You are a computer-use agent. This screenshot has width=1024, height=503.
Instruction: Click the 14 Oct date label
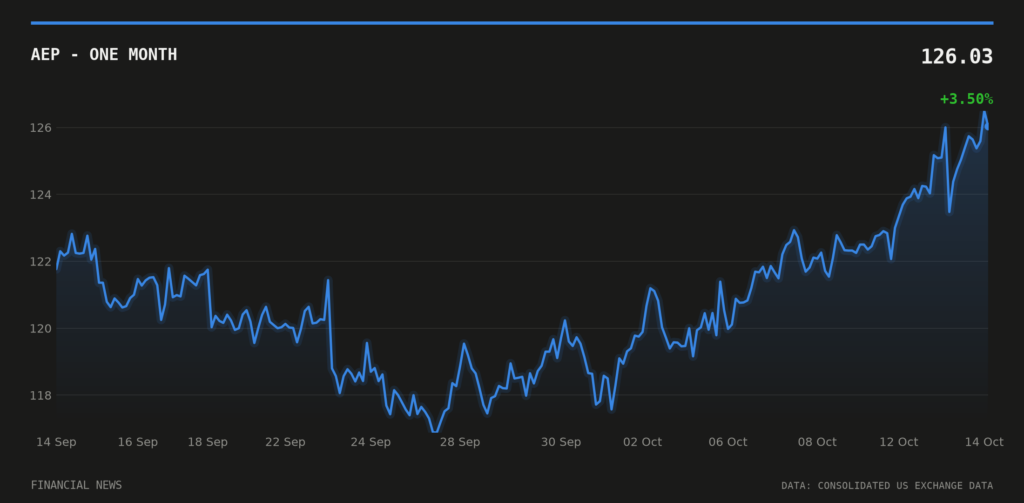coord(984,442)
